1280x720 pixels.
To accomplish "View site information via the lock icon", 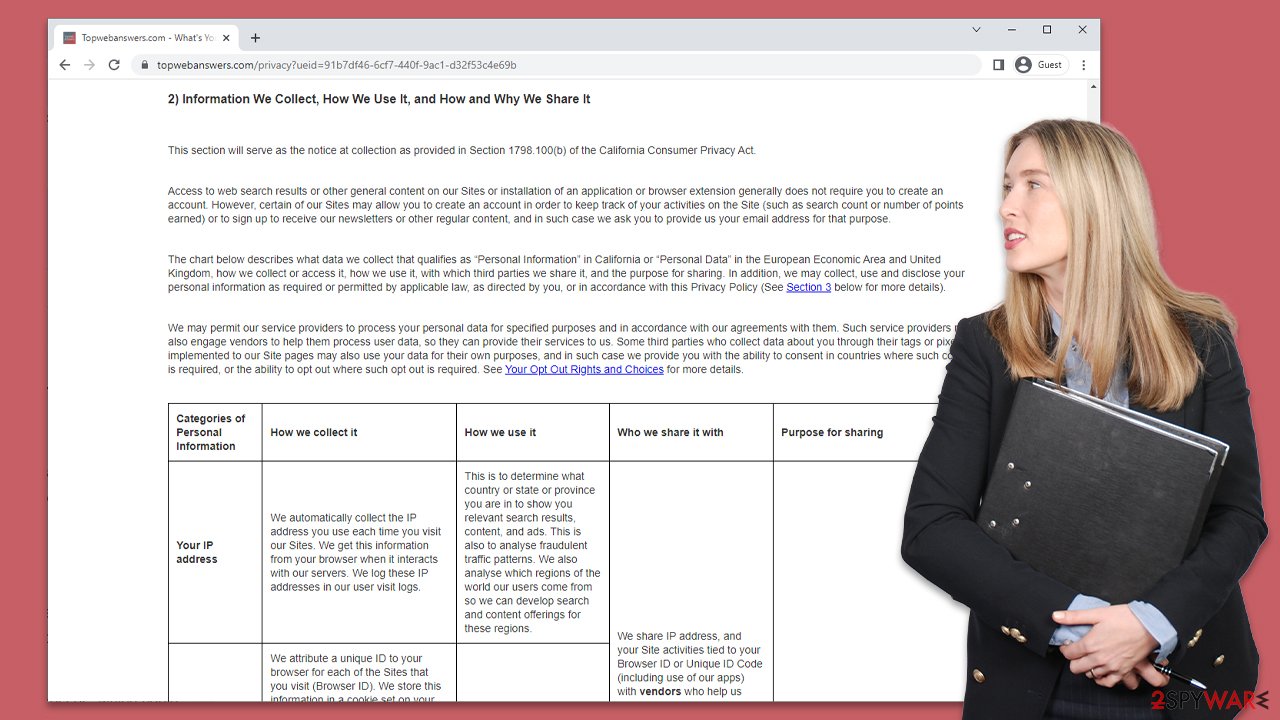I will (x=145, y=65).
